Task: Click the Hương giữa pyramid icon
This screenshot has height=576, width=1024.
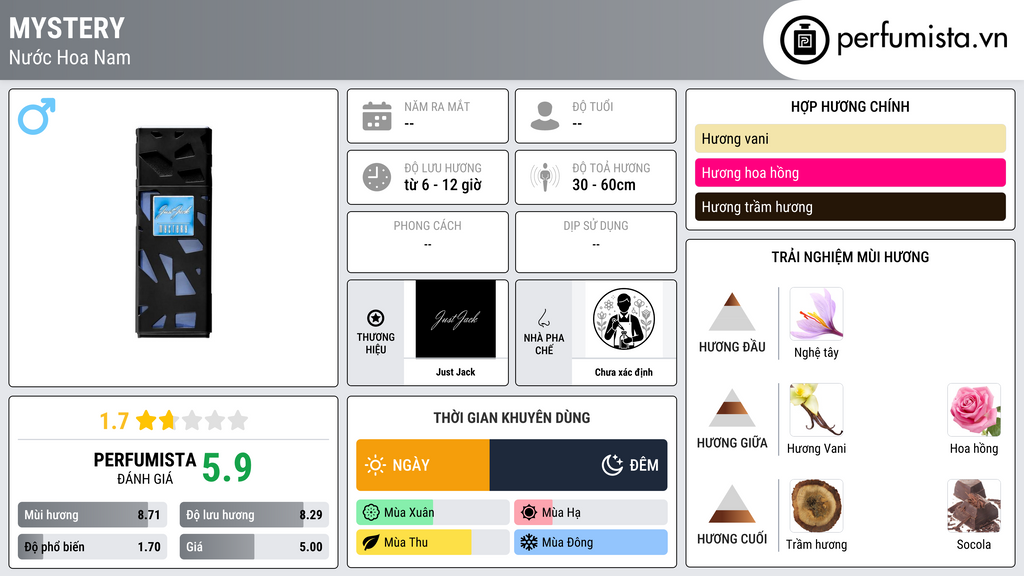Action: 732,408
